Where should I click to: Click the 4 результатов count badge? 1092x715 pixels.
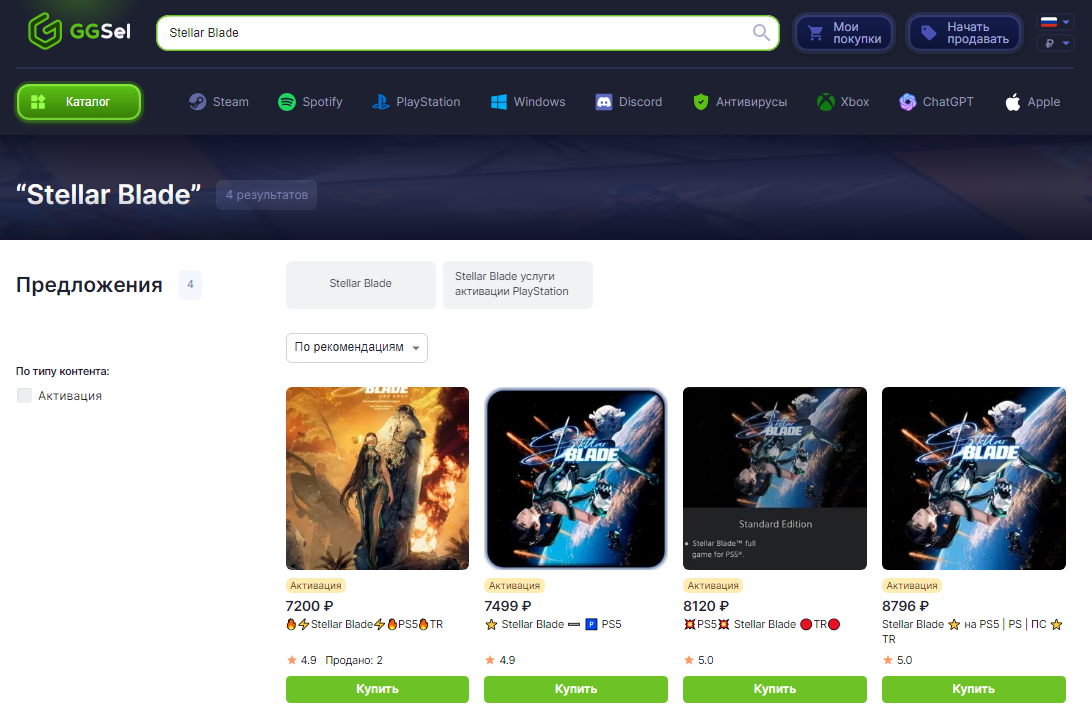click(267, 195)
